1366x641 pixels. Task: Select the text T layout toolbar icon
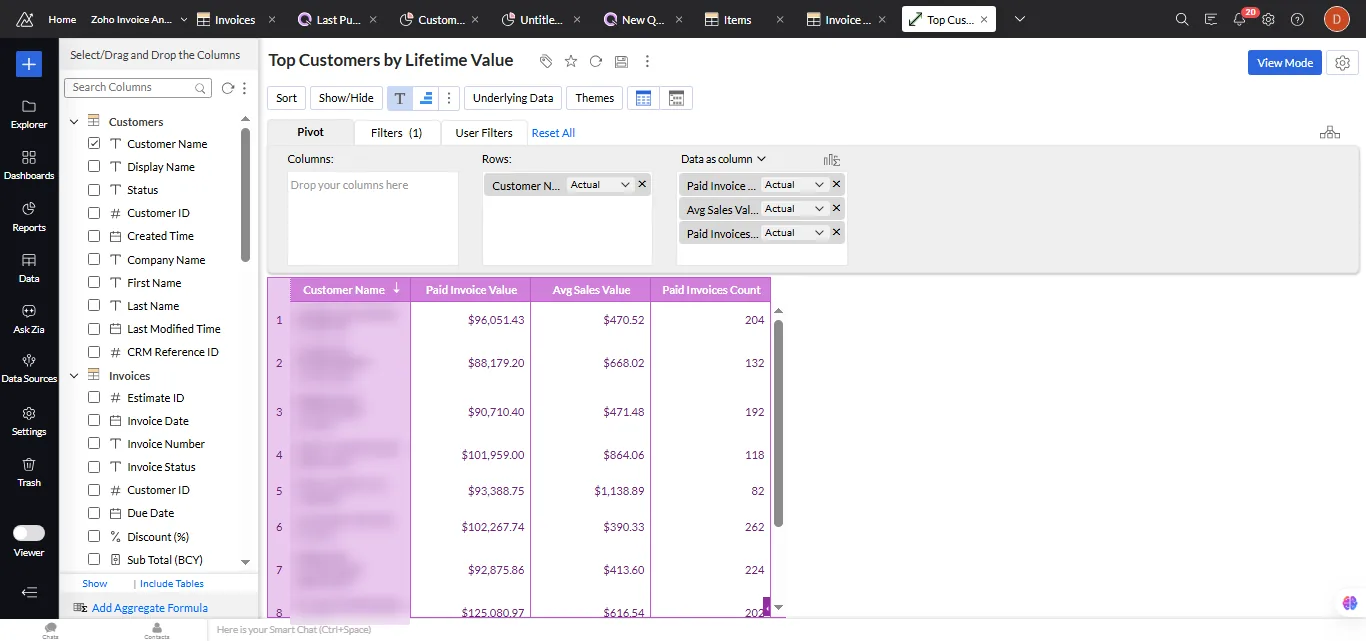coord(400,98)
